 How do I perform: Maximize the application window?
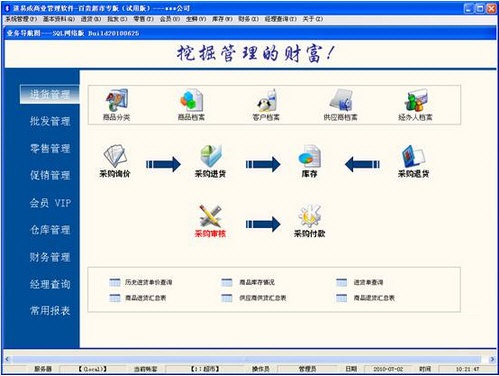tap(480, 8)
